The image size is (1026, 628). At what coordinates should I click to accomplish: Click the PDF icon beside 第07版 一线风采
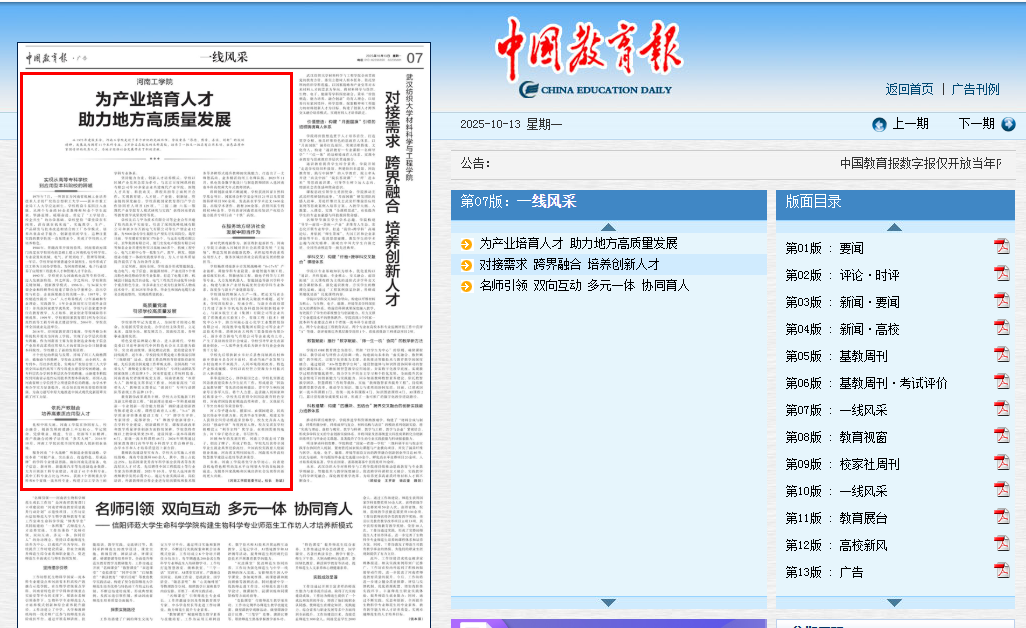(x=1001, y=409)
